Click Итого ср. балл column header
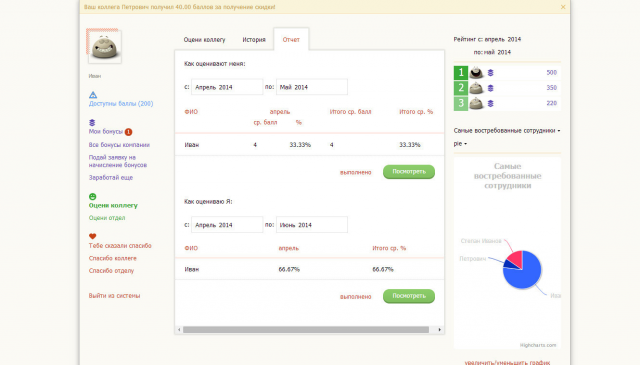This screenshot has height=365, width=640. tap(350, 112)
